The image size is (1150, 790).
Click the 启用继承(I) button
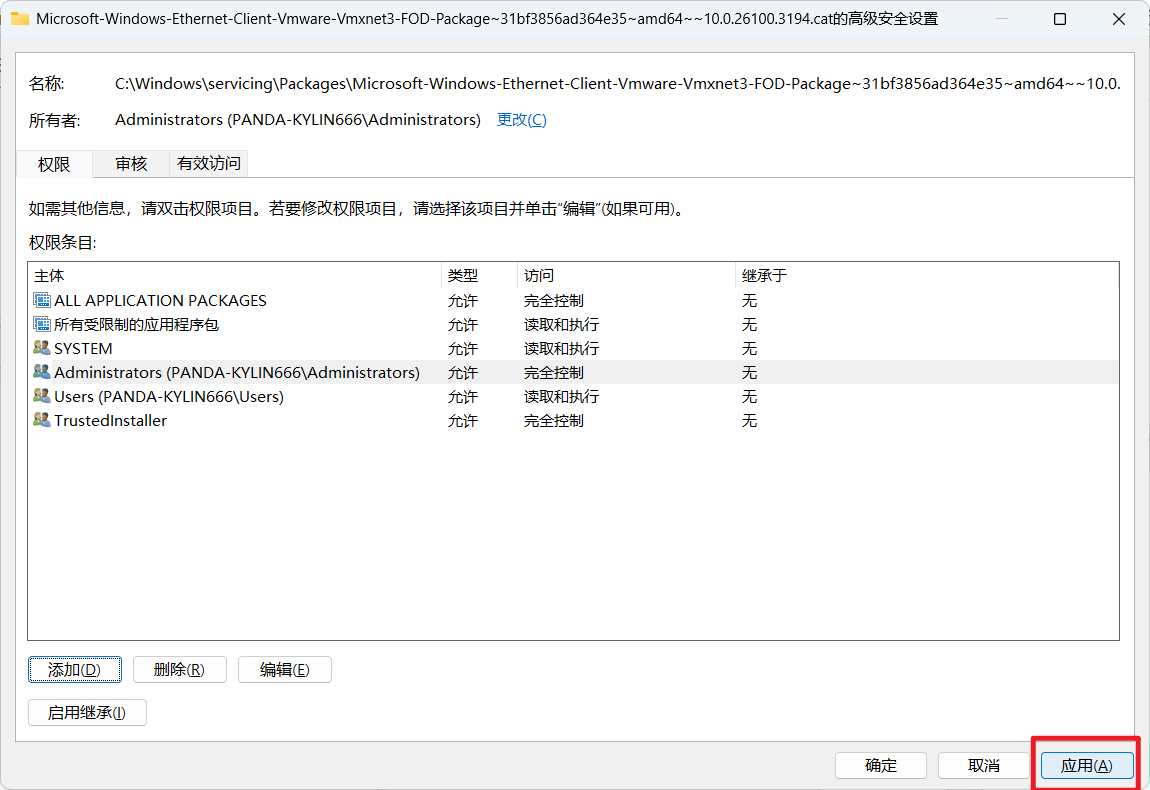click(x=87, y=713)
